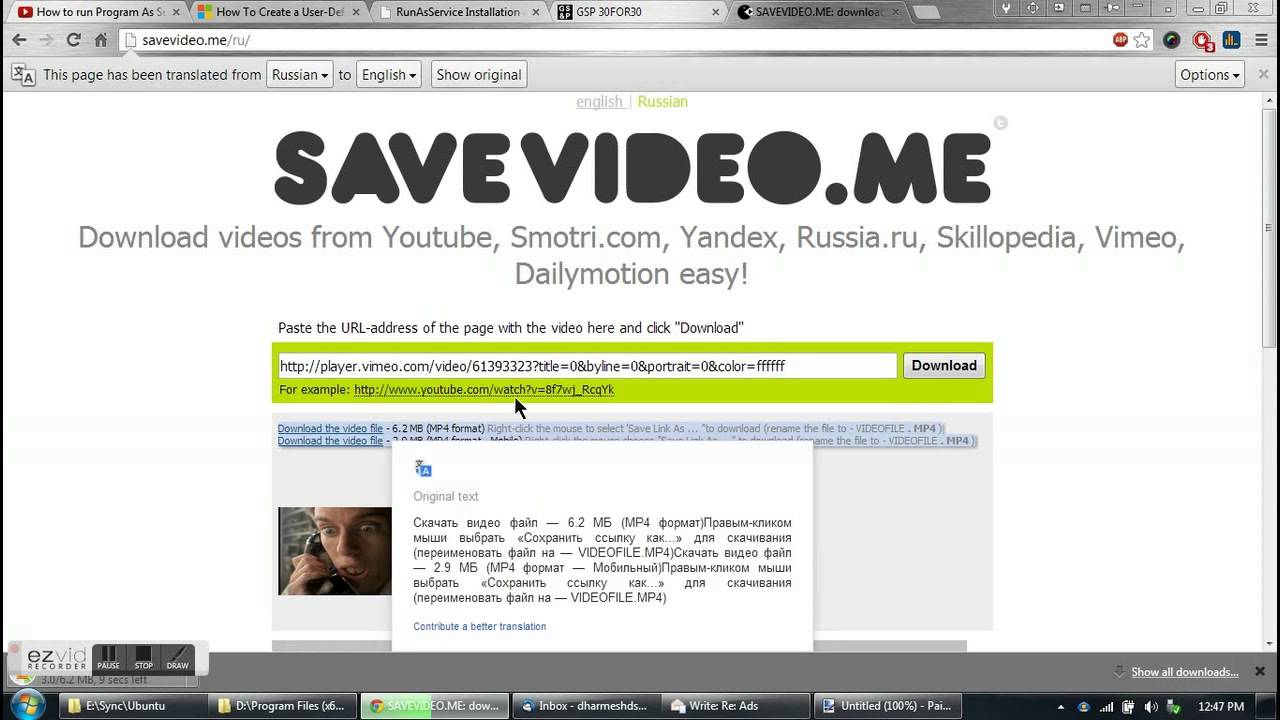Close the 'How to run Program As' tab
The height and width of the screenshot is (720, 1280).
174,12
